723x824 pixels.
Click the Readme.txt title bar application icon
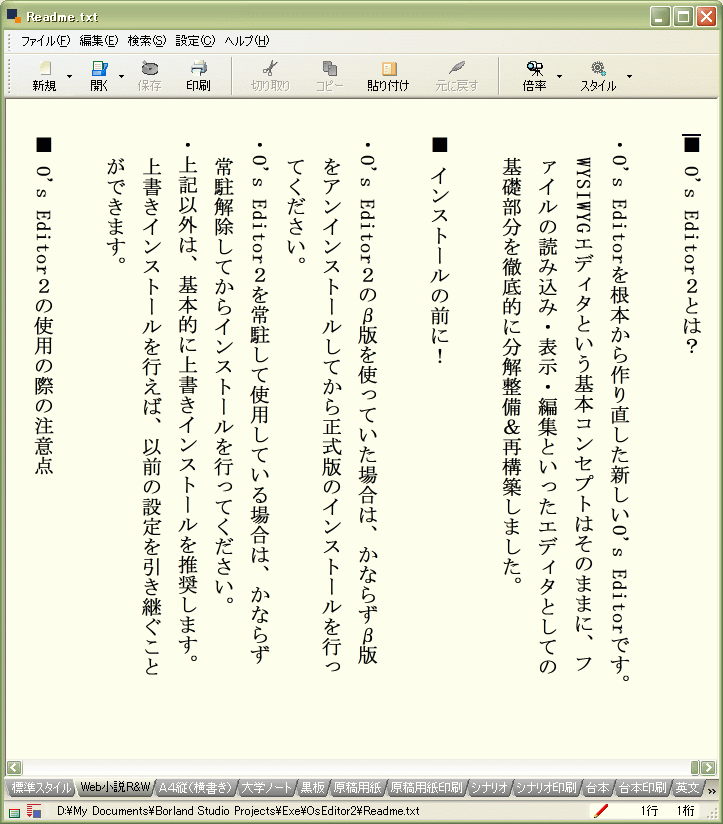[14, 16]
